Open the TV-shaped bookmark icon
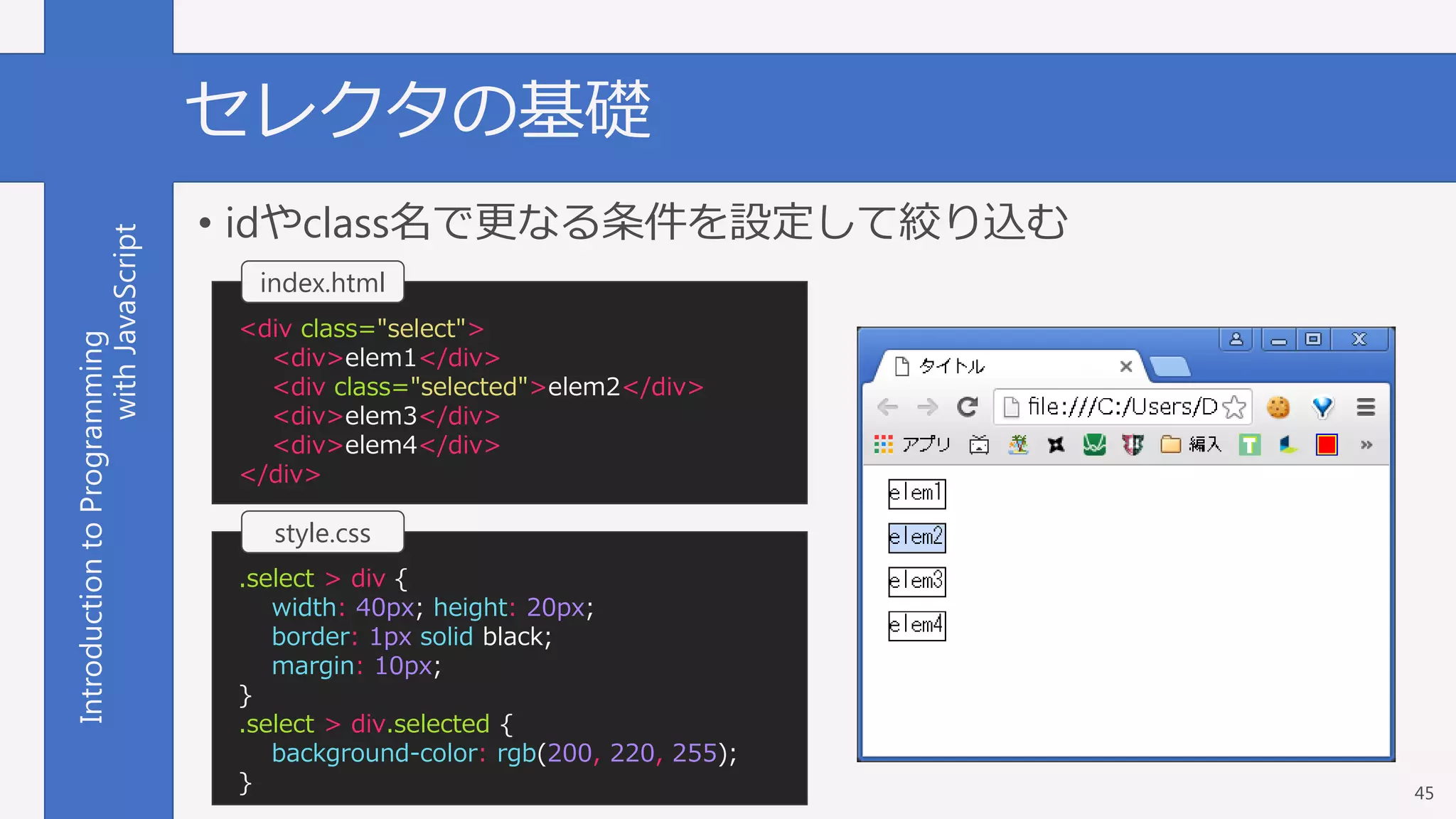The width and height of the screenshot is (1456, 819). pos(979,445)
